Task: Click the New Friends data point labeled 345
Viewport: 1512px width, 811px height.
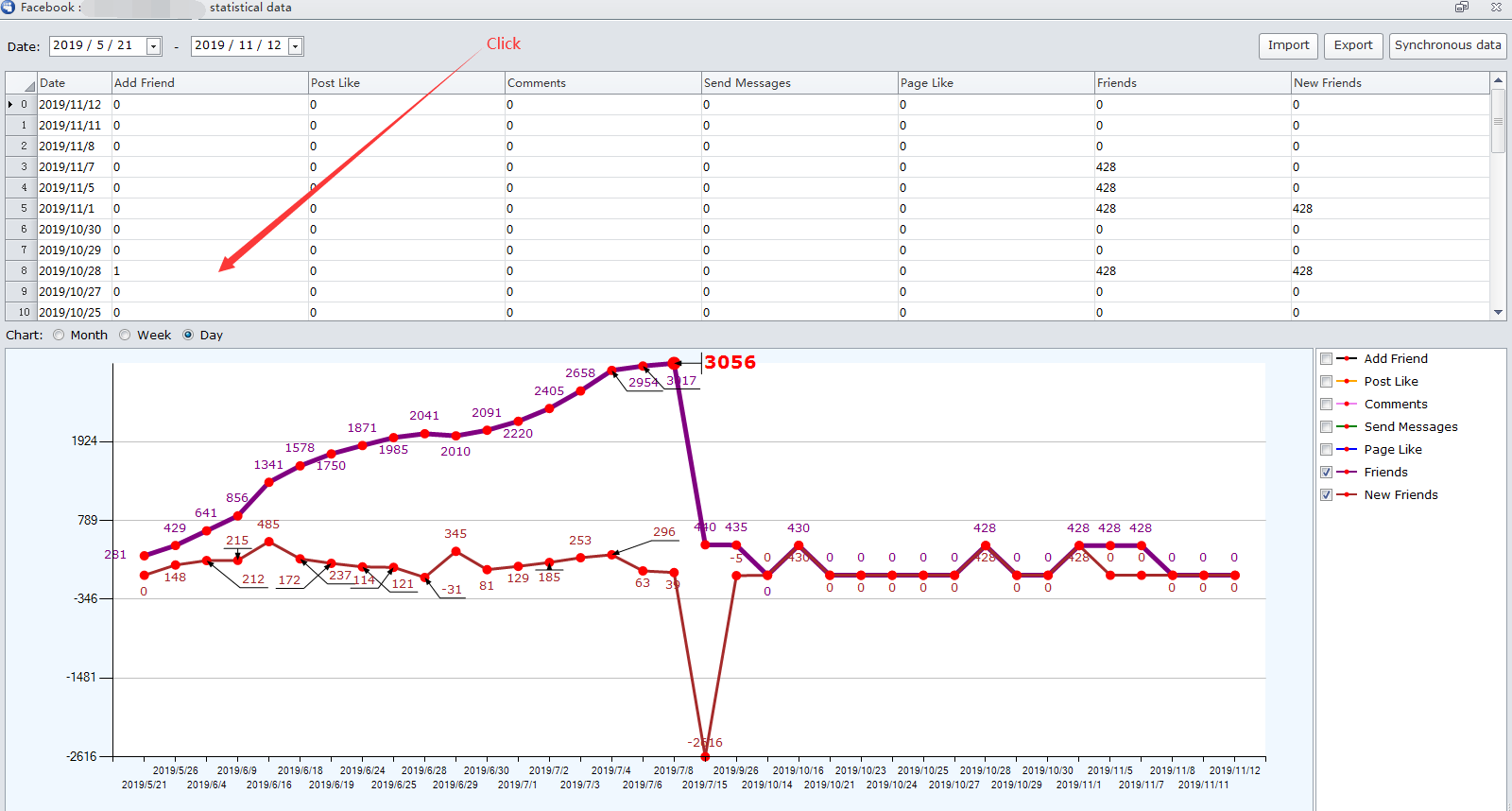Action: pos(455,551)
